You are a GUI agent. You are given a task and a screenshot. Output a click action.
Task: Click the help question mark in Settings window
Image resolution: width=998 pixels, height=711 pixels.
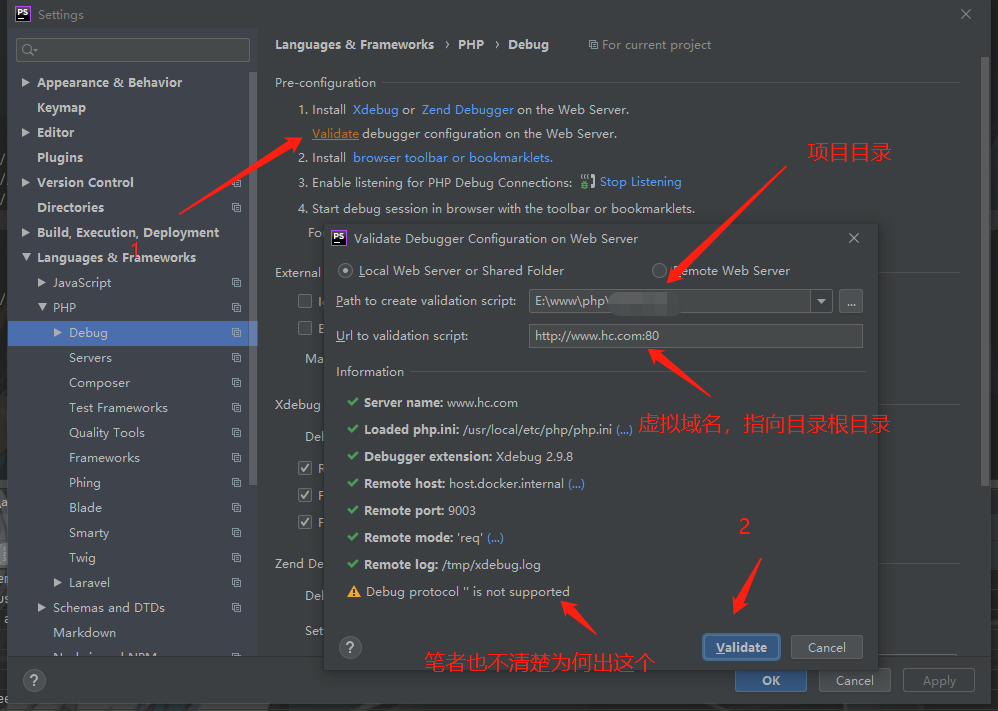[34, 680]
